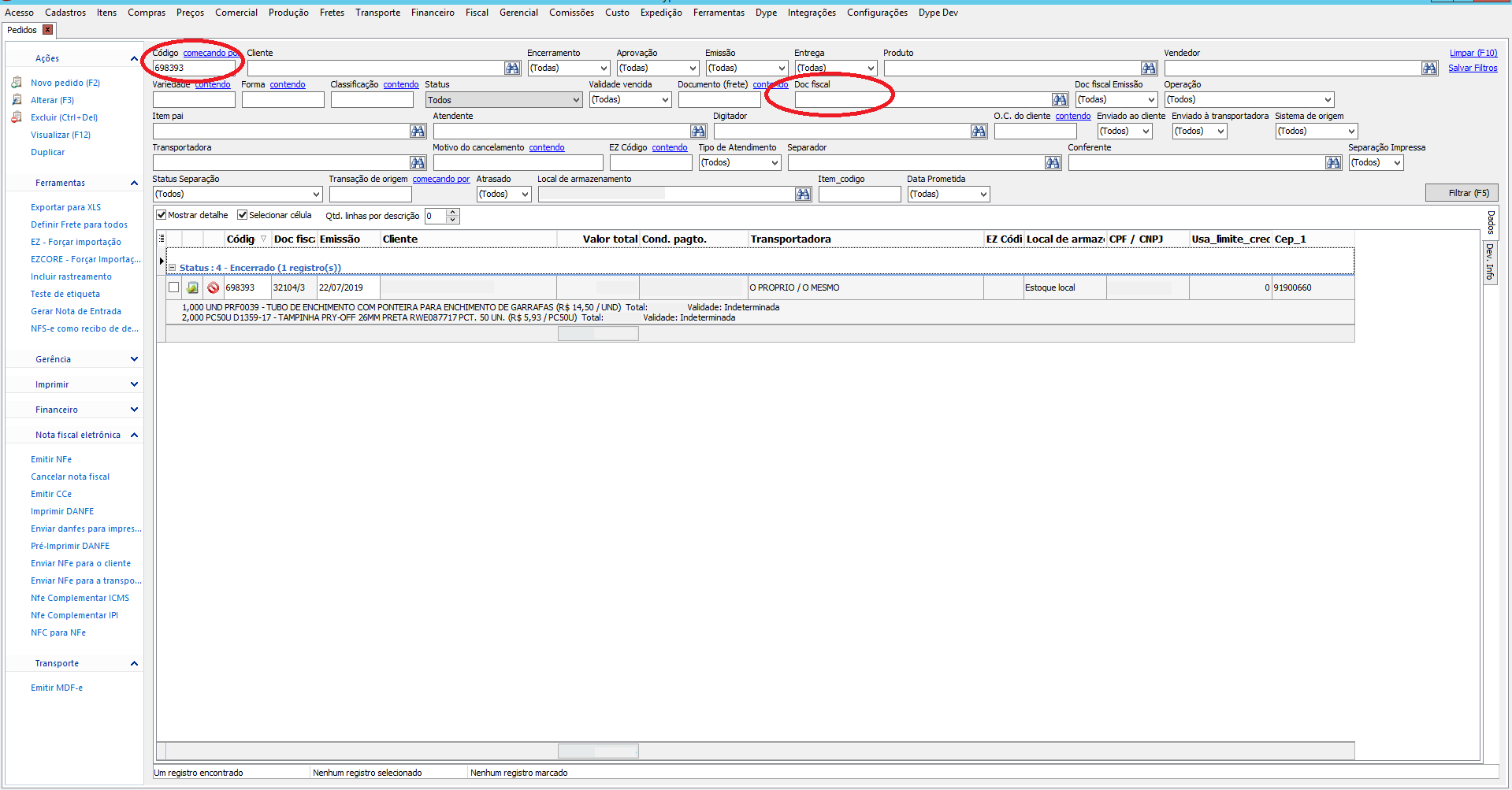
Task: Click Emitir MDF-e link
Action: point(57,688)
